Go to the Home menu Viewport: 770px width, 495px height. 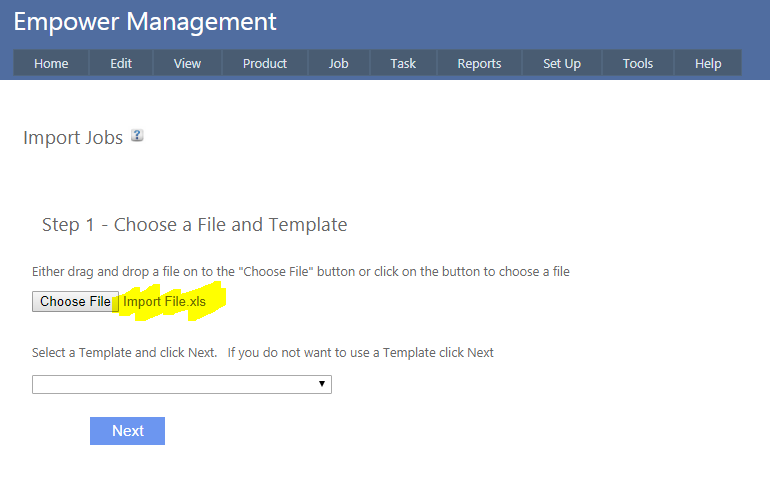(51, 63)
